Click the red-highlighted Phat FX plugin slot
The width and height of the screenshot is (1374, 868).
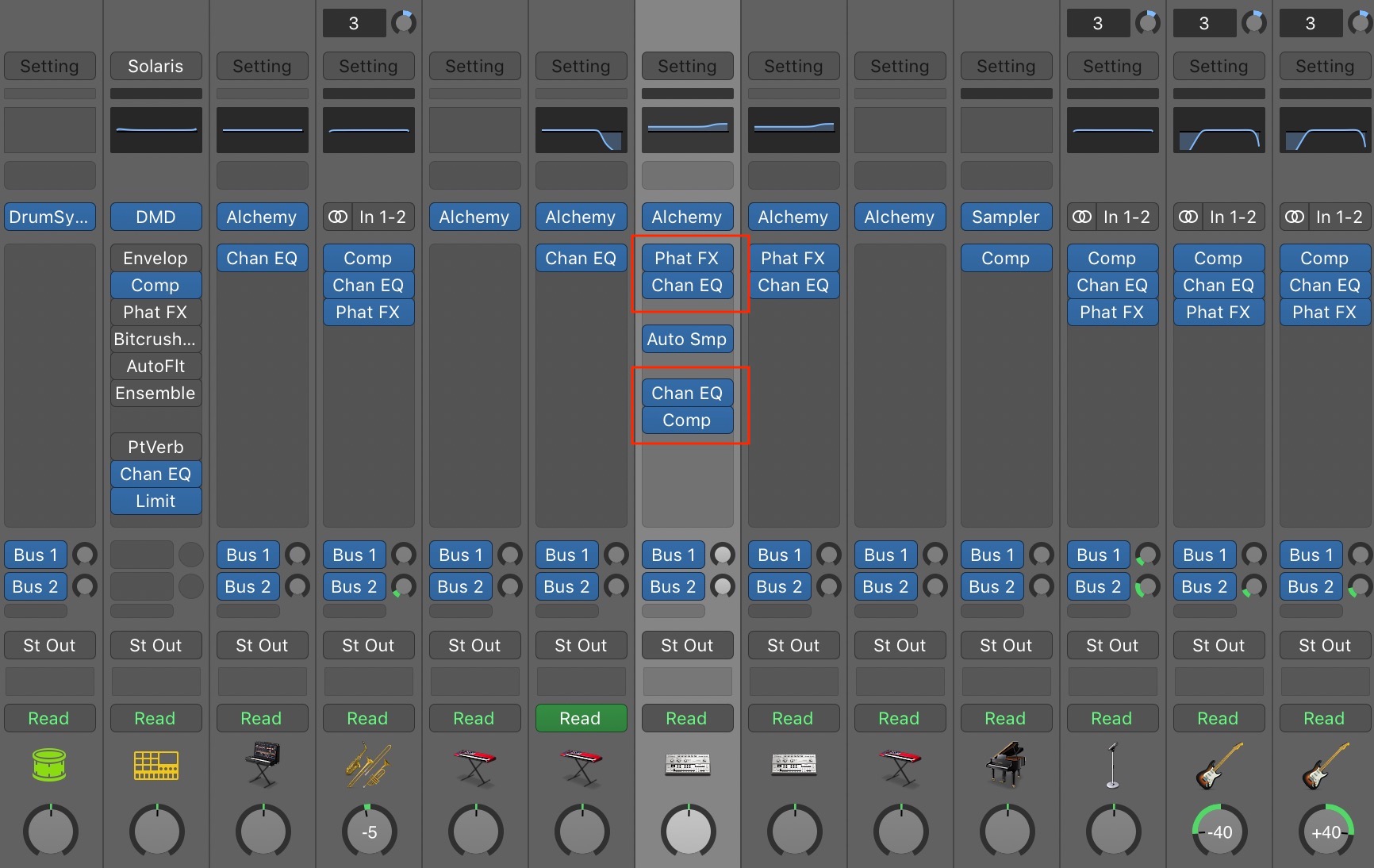pyautogui.click(x=687, y=257)
